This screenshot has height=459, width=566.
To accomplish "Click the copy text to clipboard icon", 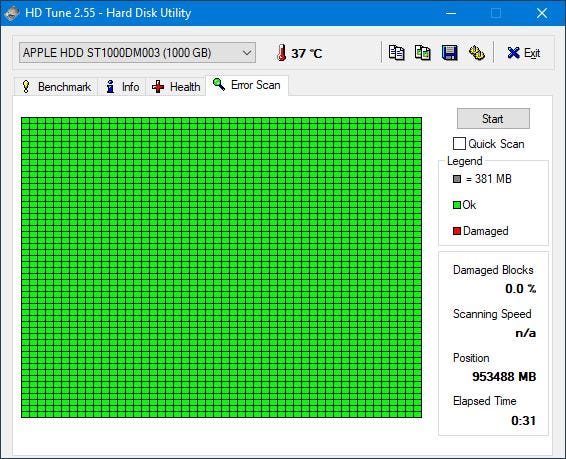I will click(x=396, y=53).
